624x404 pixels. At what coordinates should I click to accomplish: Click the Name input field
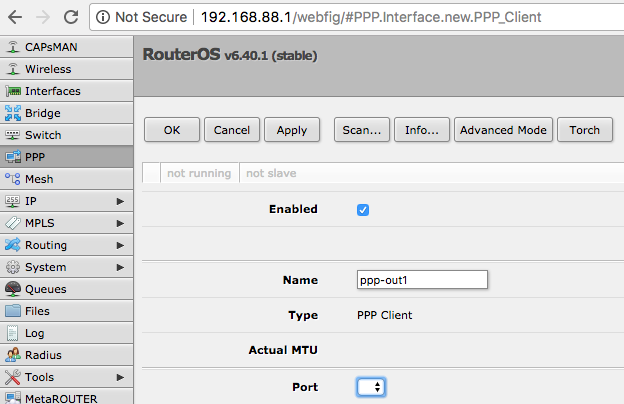(x=422, y=280)
